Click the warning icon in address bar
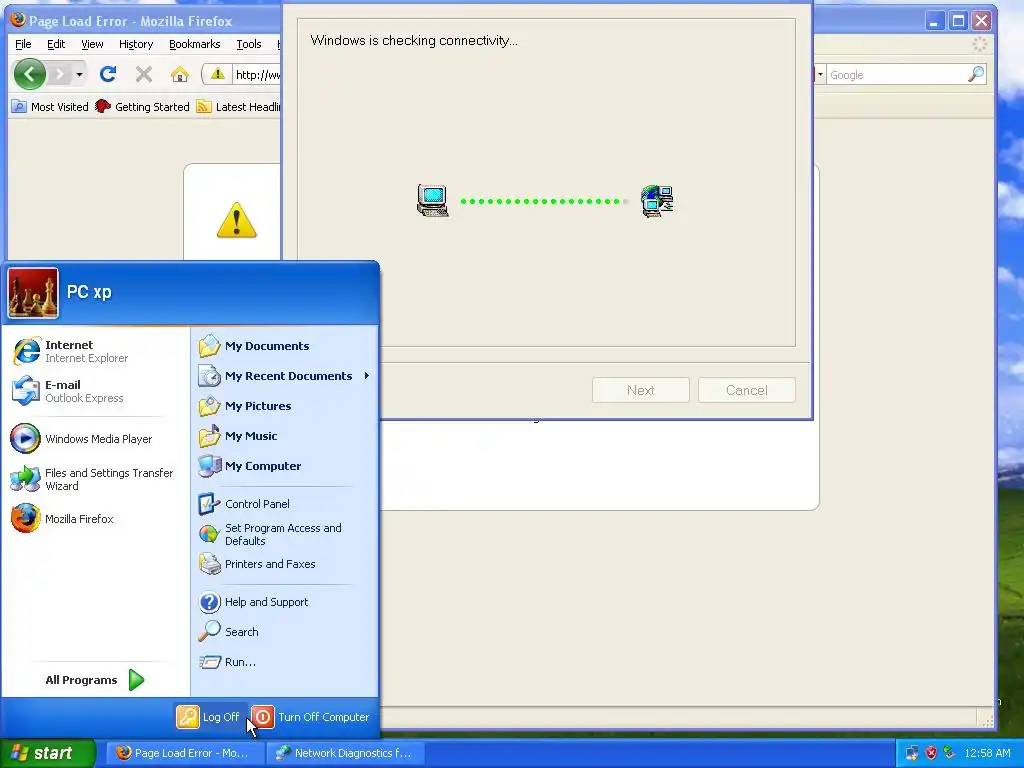1024x768 pixels. (217, 74)
